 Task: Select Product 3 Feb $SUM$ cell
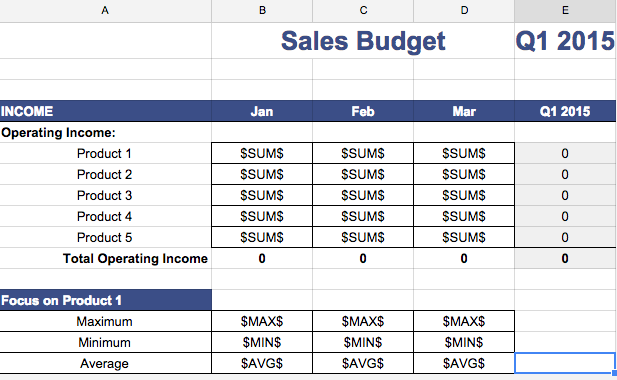pyautogui.click(x=363, y=196)
